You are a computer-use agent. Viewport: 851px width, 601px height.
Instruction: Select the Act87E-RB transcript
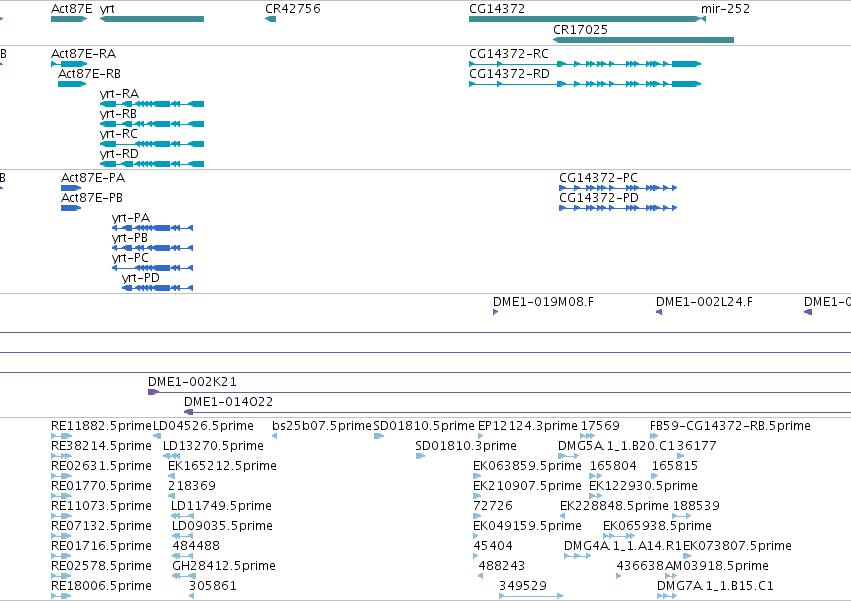[x=72, y=84]
